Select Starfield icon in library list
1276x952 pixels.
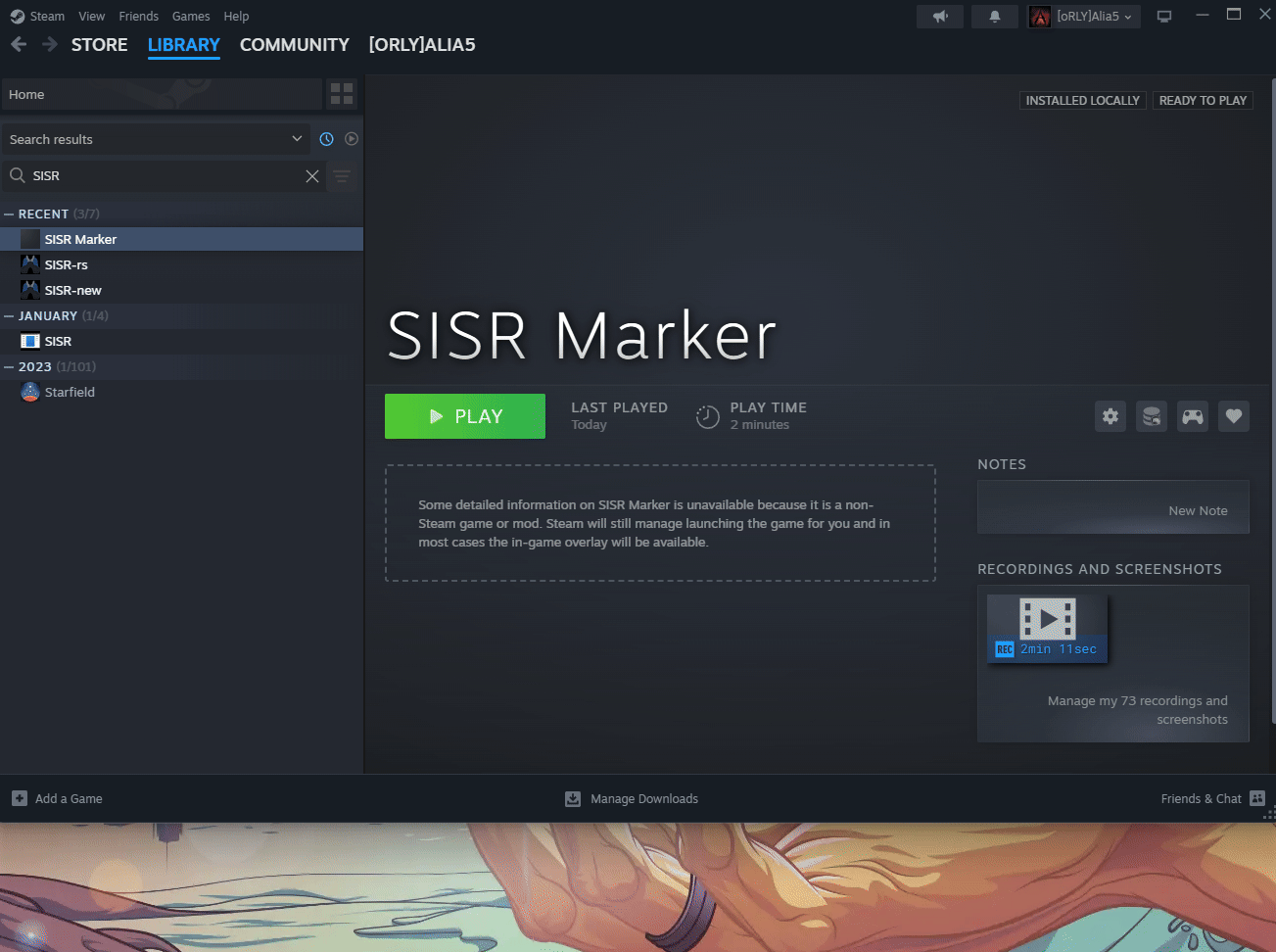[30, 392]
